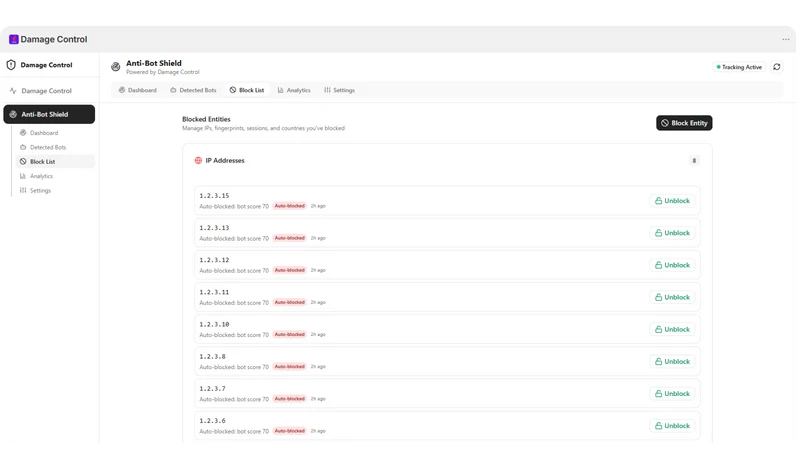Image resolution: width=800 pixels, height=450 pixels.
Task: Click the IP address text 1.2.3.8
Action: point(212,356)
